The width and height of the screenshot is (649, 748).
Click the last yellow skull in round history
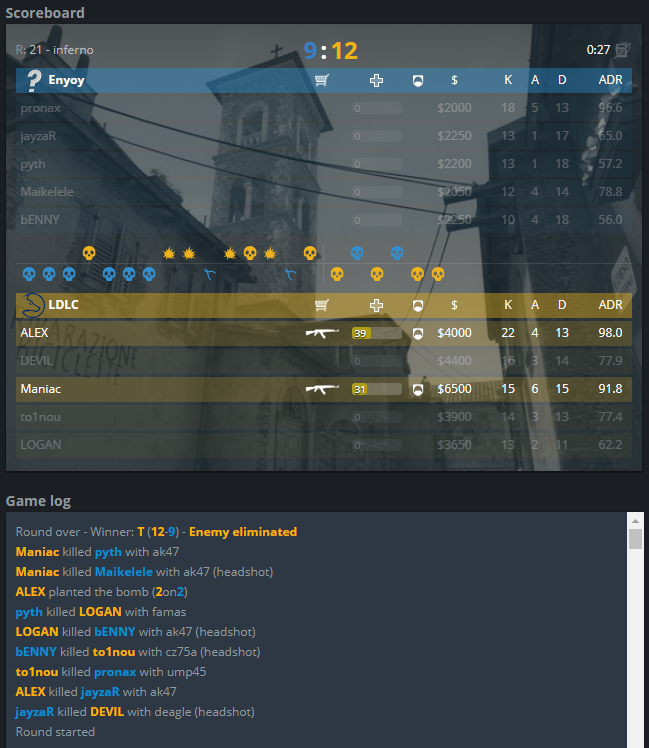click(x=438, y=274)
